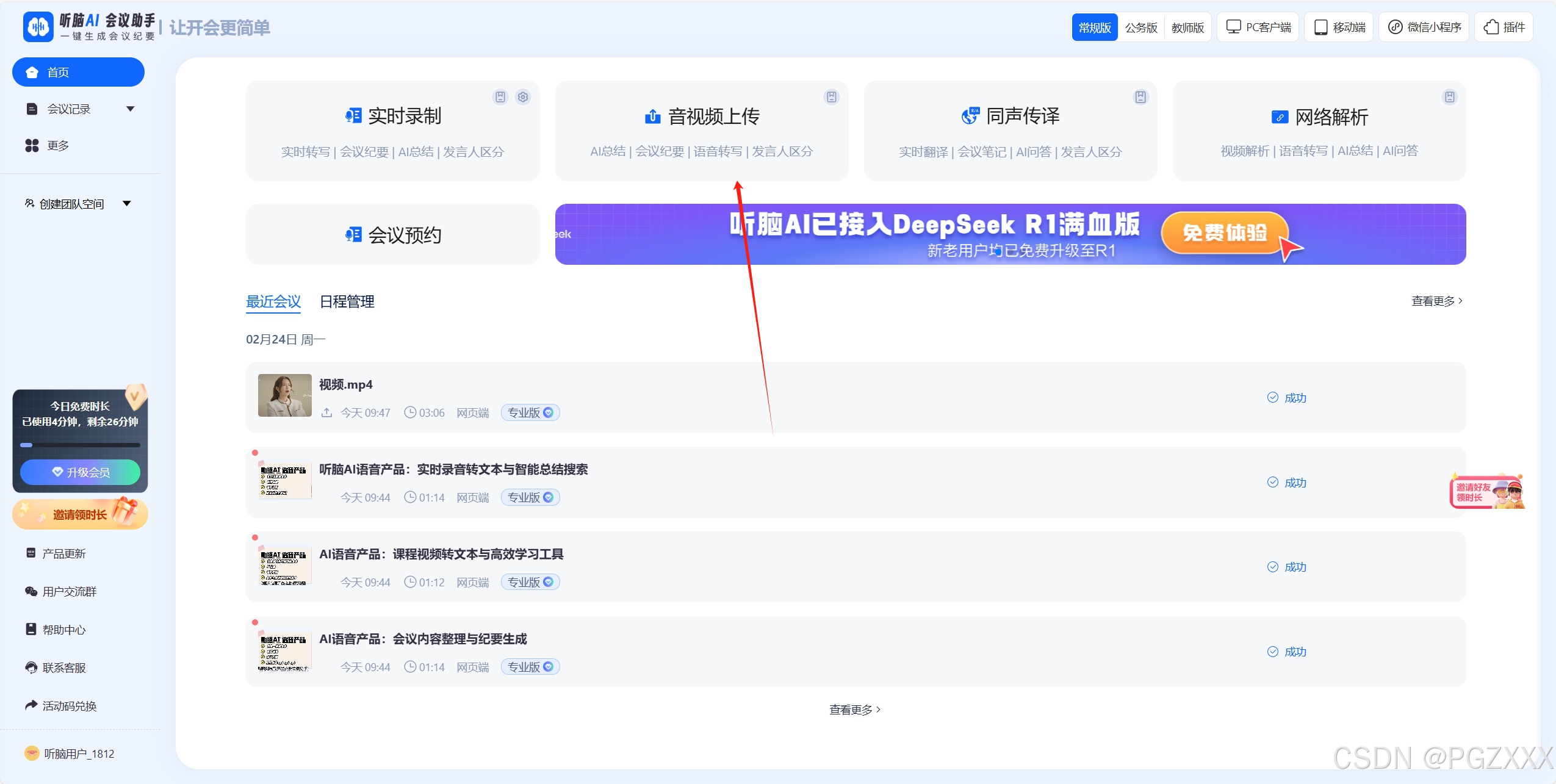
Task: Click 活动码兑换 share arrow icon
Action: point(31,705)
